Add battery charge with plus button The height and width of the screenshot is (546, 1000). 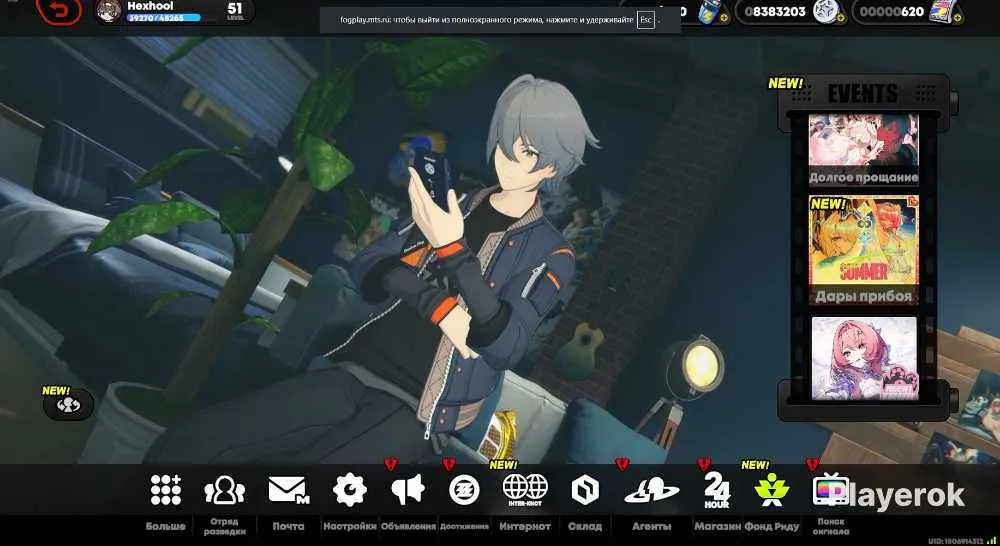[723, 18]
